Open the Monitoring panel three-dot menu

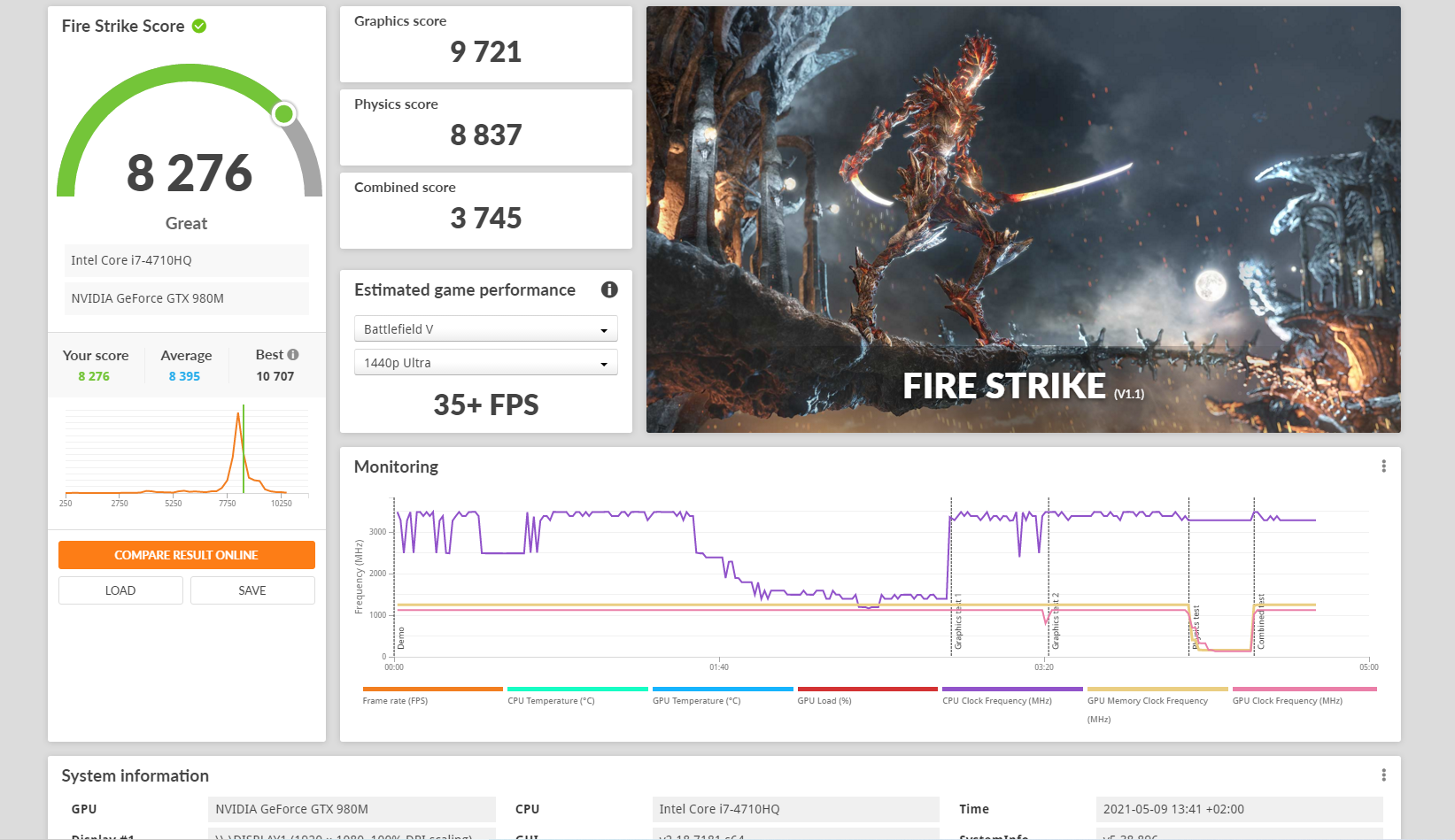pos(1383,466)
